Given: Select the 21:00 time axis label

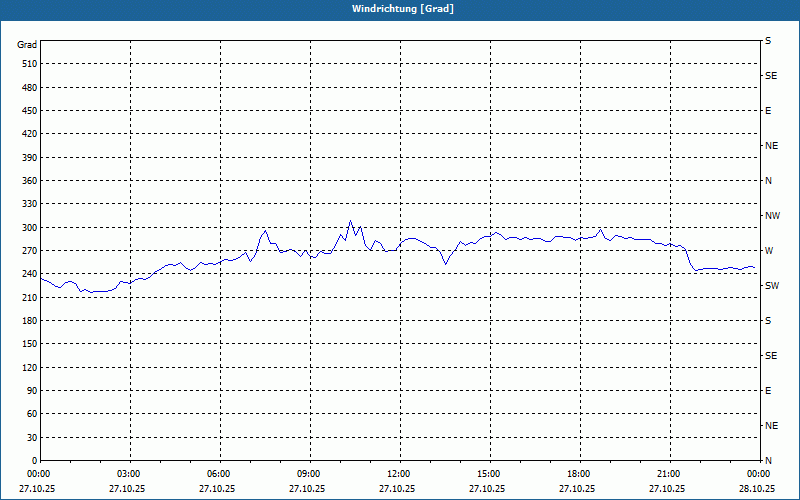Looking at the screenshot, I should pyautogui.click(x=669, y=473).
